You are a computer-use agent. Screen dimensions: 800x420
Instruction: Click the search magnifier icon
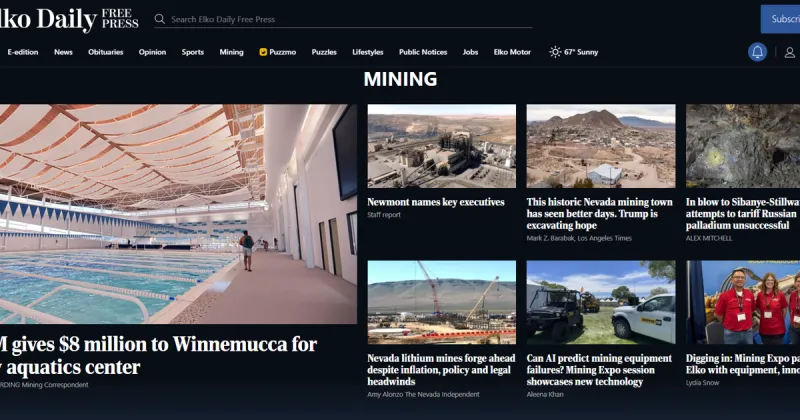click(160, 19)
